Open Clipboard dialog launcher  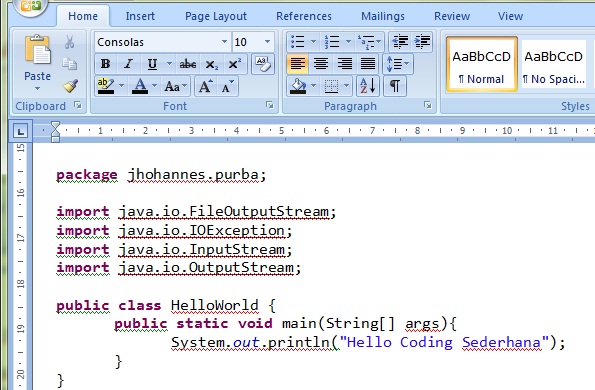(78, 105)
